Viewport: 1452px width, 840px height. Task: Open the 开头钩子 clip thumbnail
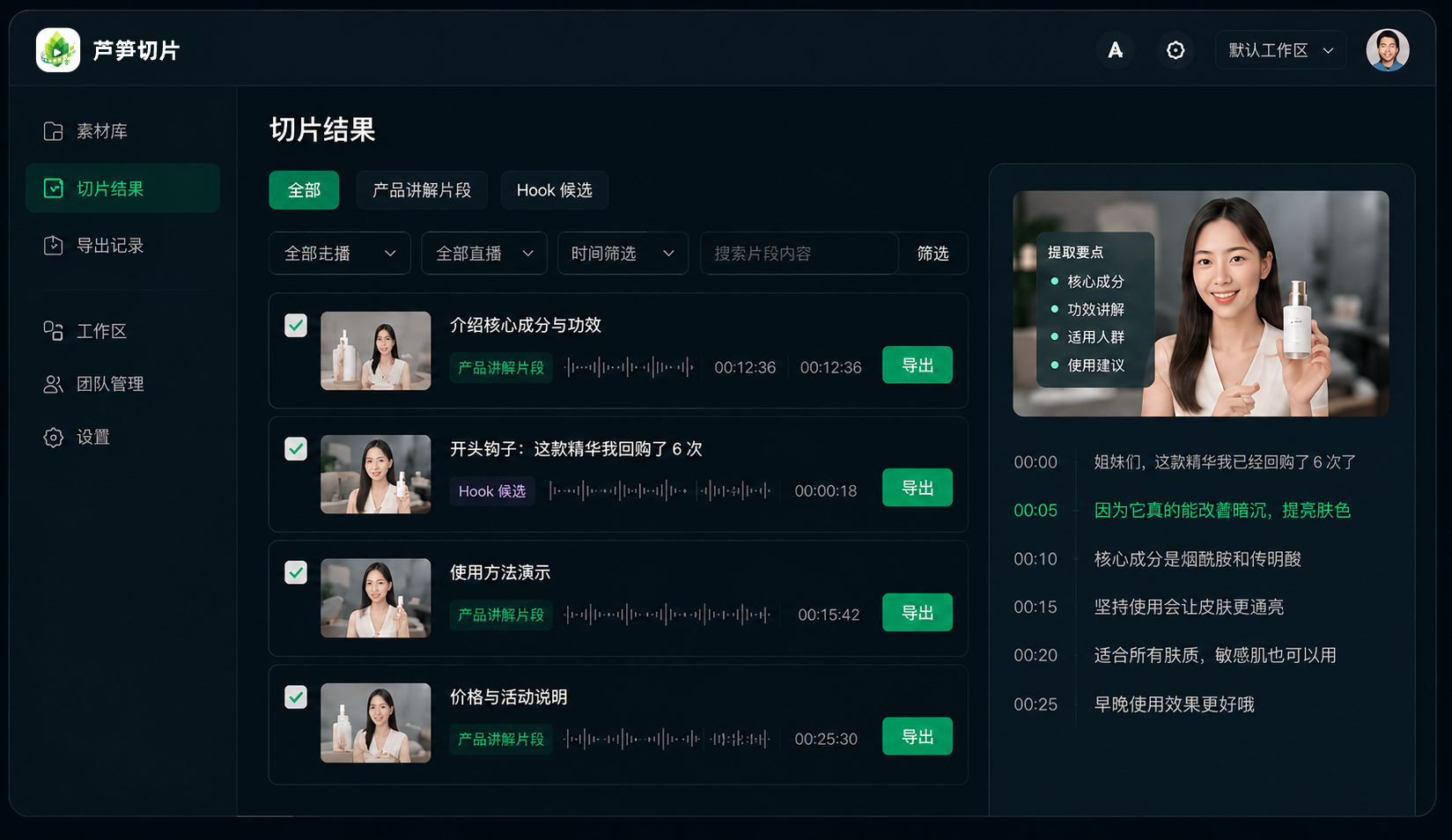(376, 475)
